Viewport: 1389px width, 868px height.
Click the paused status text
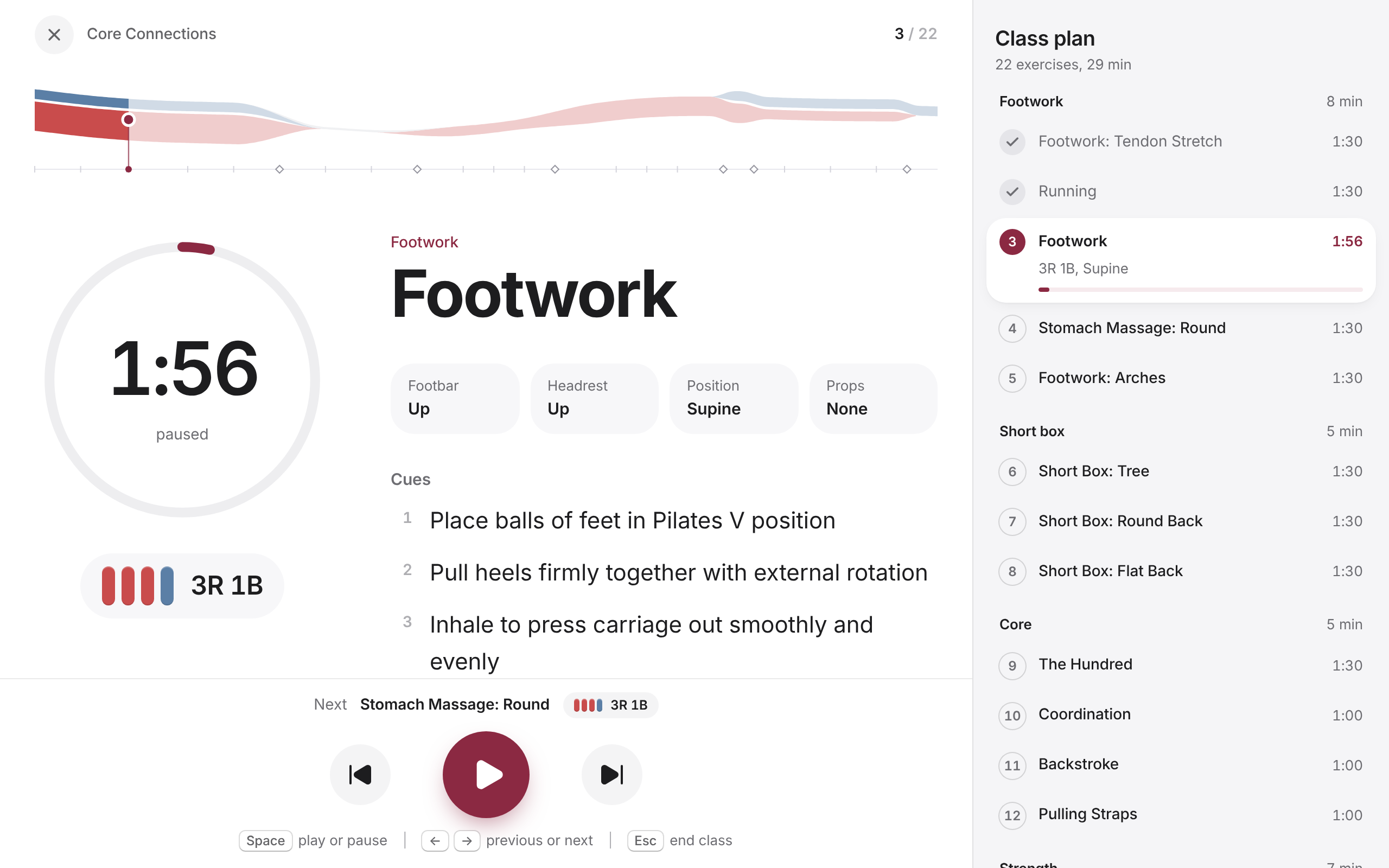[x=182, y=435]
